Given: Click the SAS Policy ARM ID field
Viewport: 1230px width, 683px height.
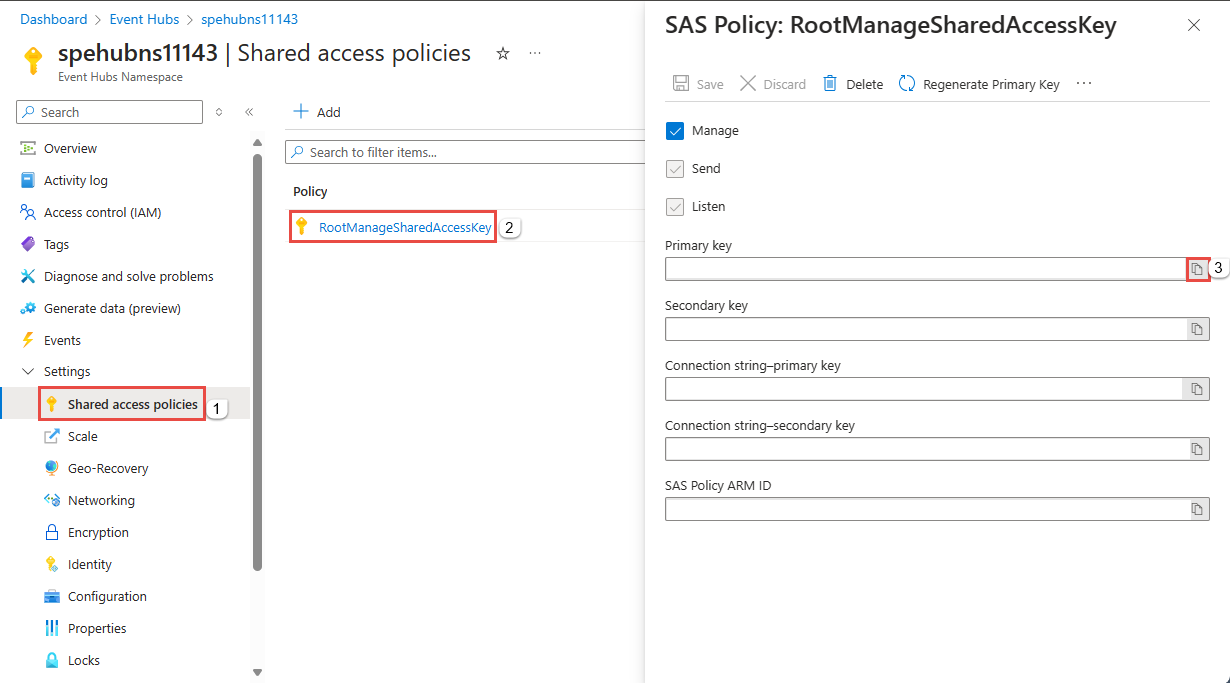Looking at the screenshot, I should pos(925,509).
